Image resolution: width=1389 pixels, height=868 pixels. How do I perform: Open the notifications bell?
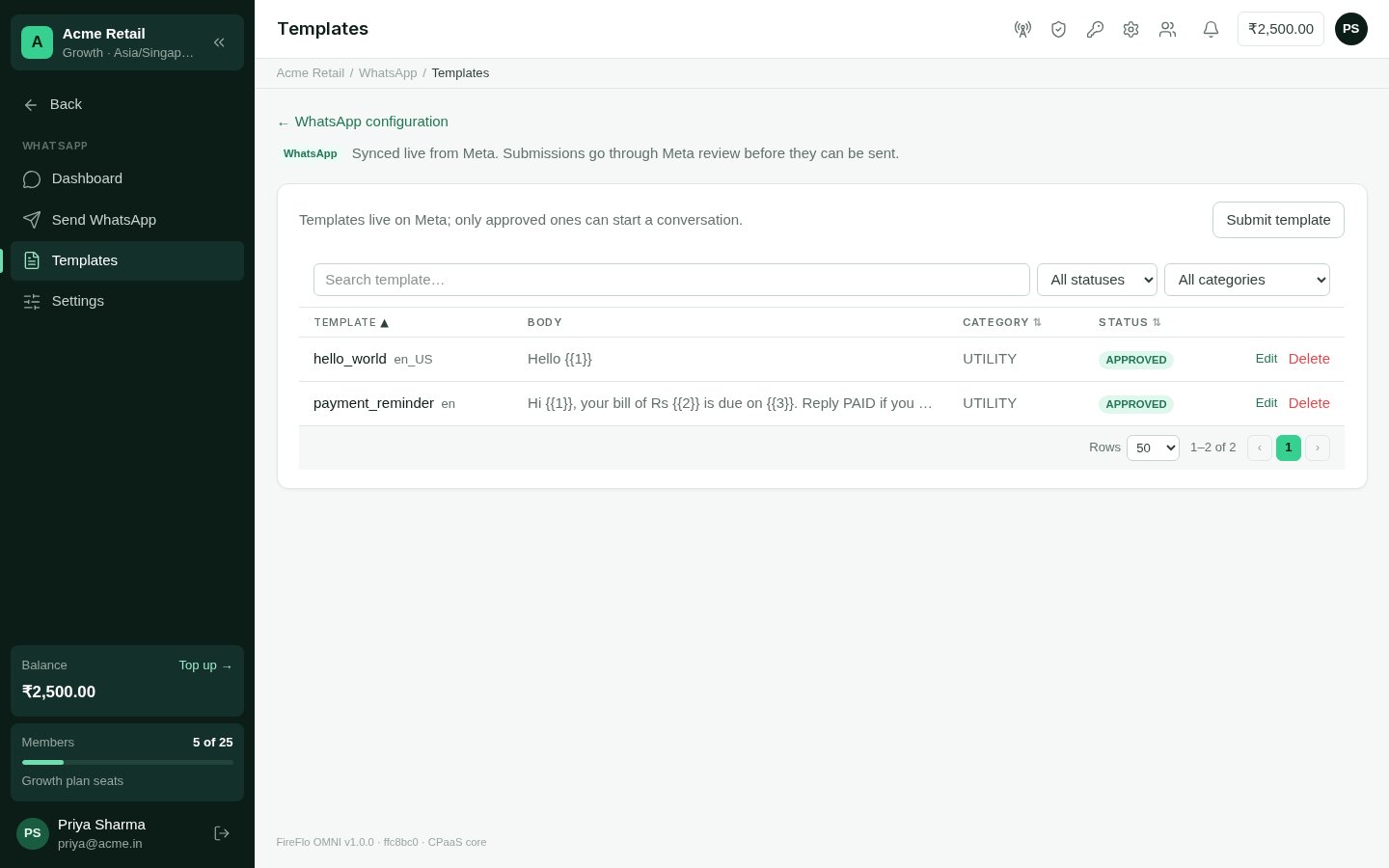pyautogui.click(x=1211, y=29)
